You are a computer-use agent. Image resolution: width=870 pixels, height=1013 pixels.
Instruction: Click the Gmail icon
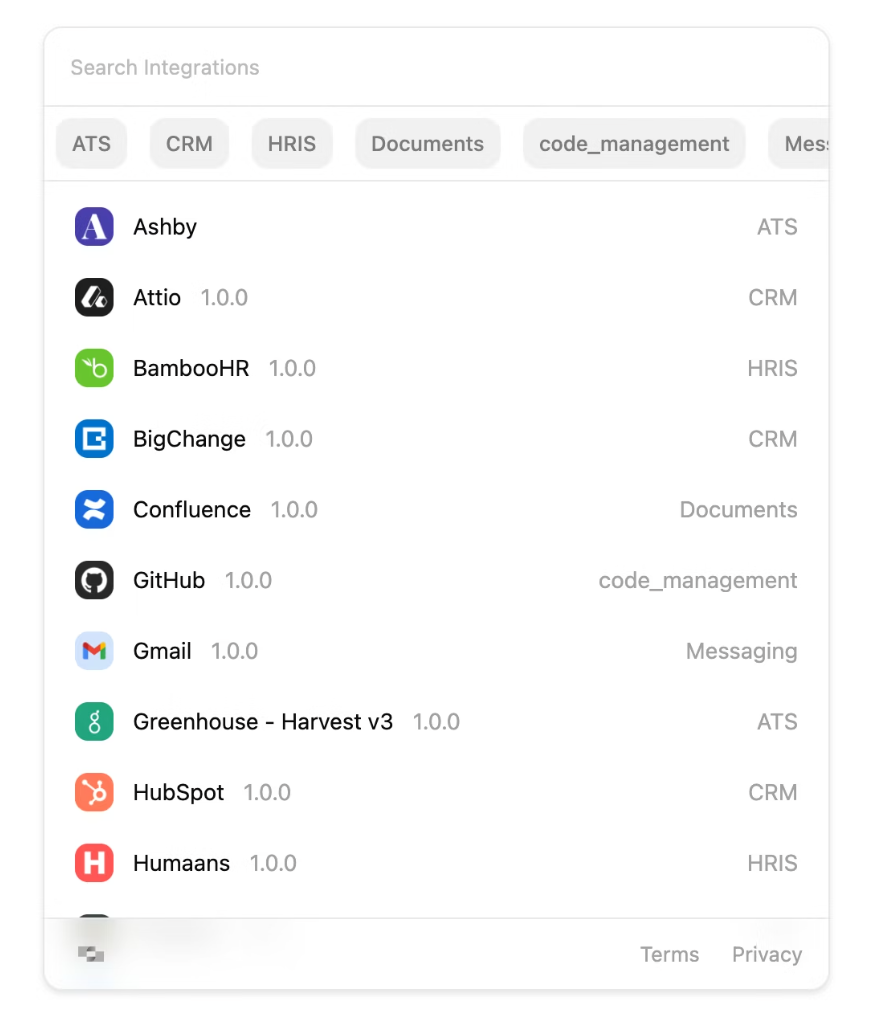click(93, 650)
